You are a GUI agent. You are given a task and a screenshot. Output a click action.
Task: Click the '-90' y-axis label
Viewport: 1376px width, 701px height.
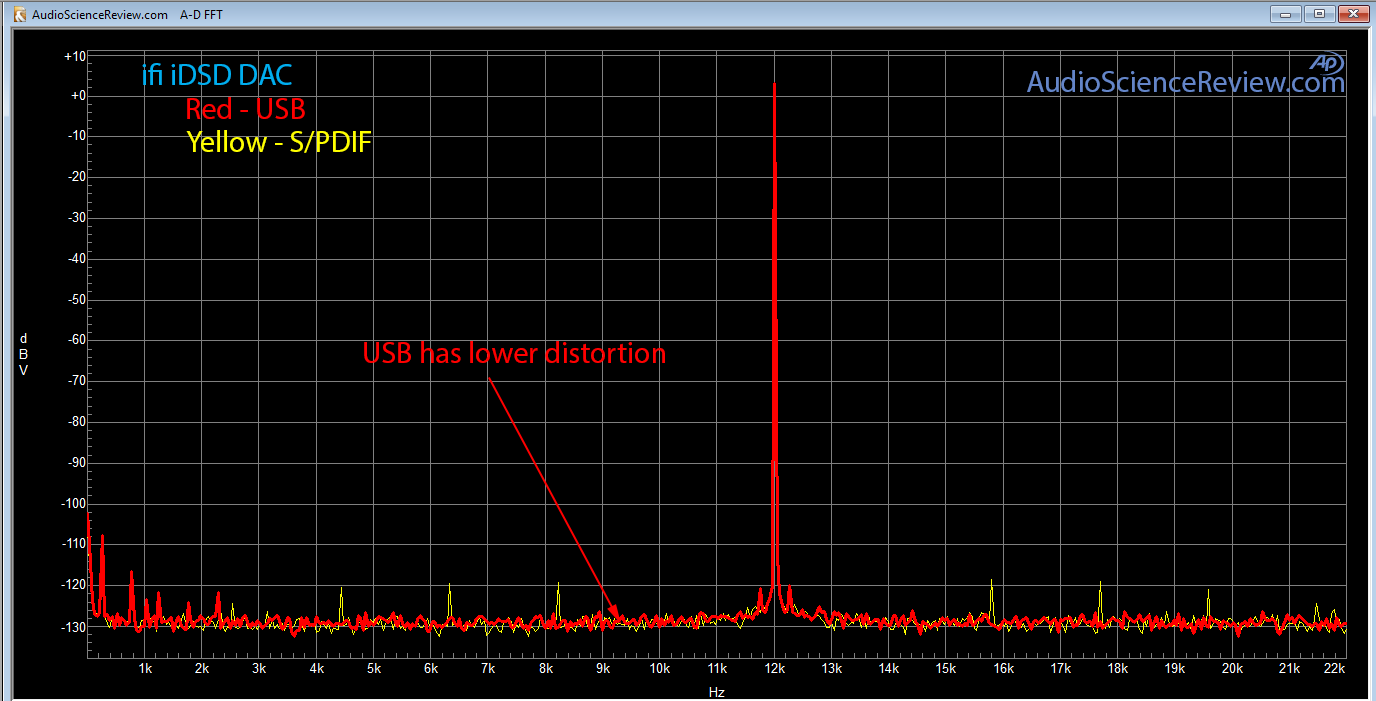[75, 463]
